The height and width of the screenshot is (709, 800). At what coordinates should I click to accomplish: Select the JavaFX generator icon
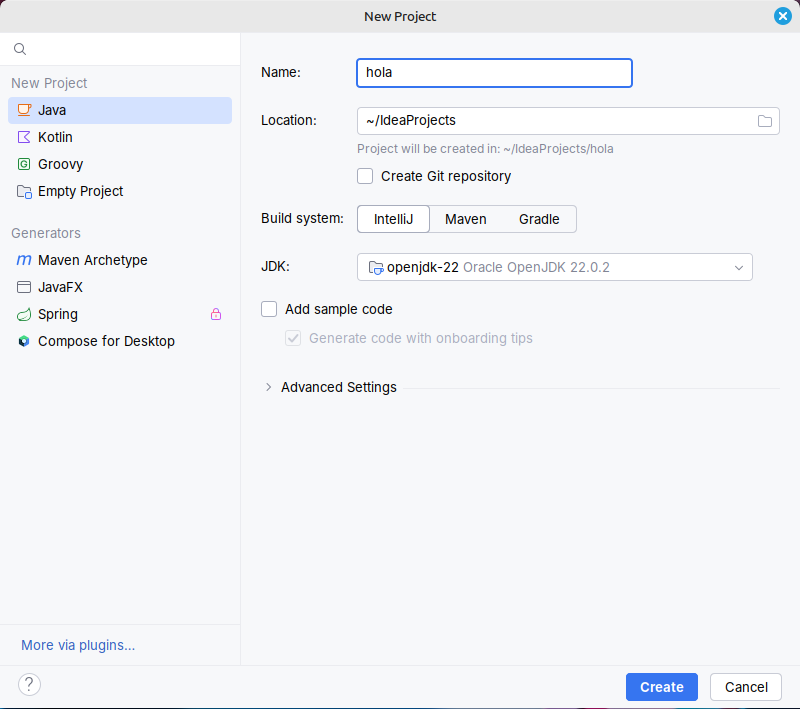[x=23, y=287]
